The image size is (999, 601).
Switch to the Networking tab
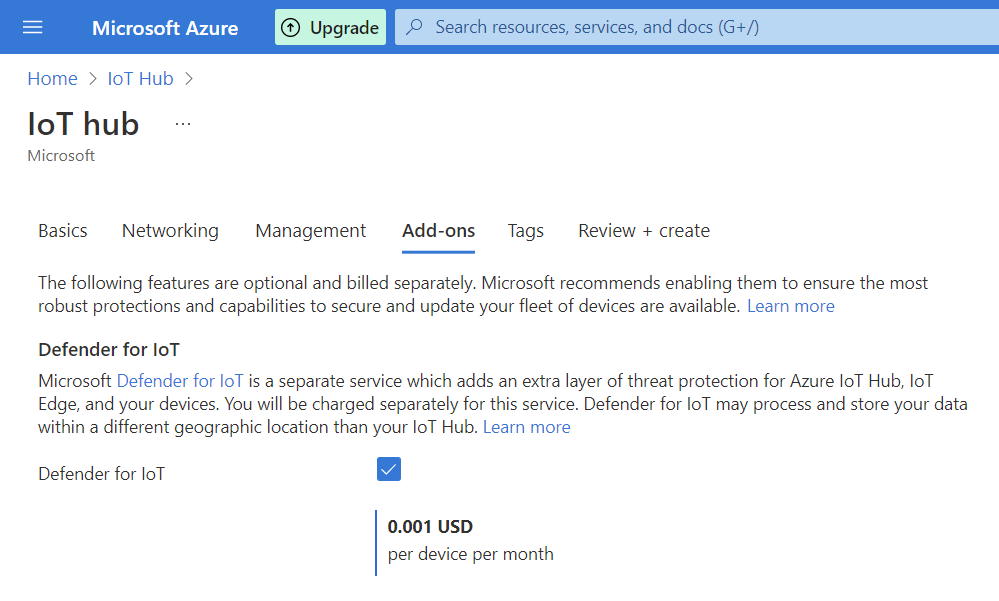tap(170, 230)
